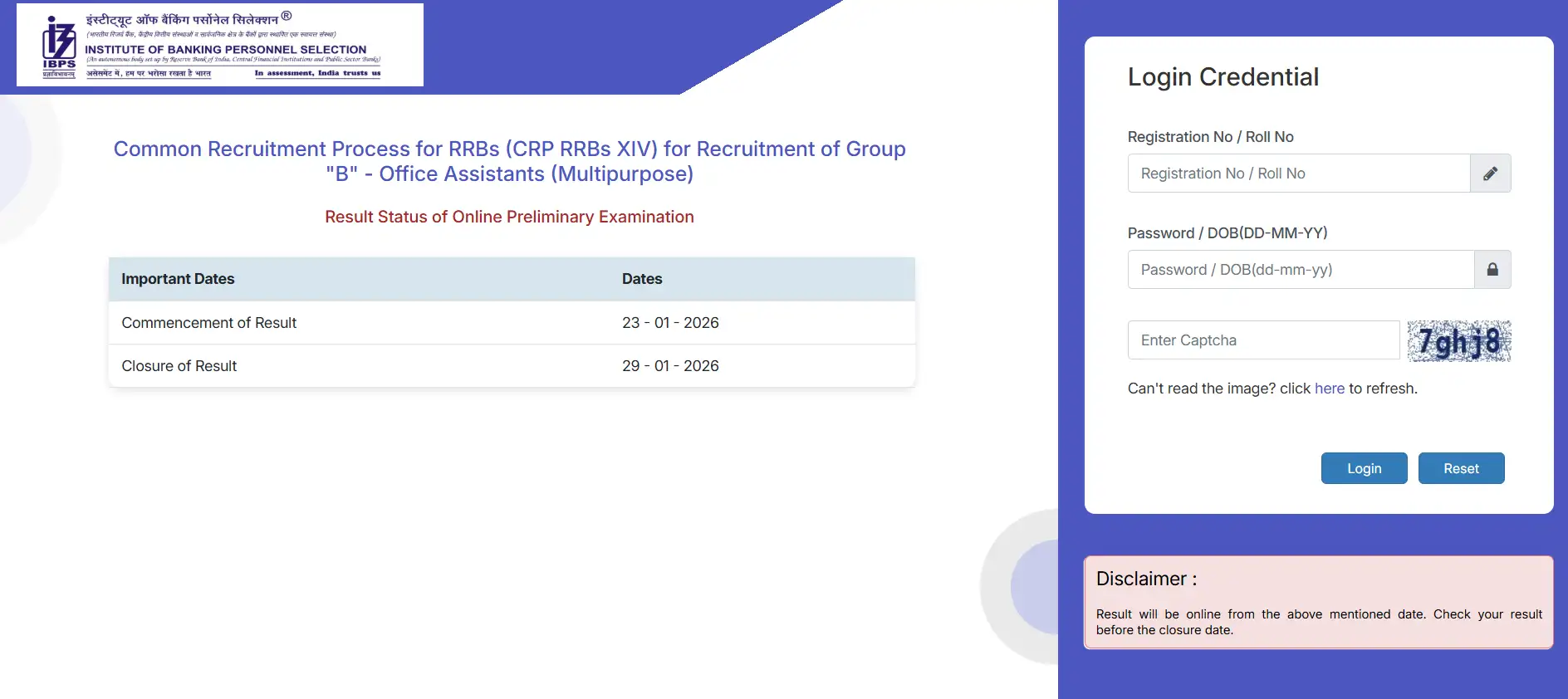Click the 'Login Credential' heading

pos(1223,77)
